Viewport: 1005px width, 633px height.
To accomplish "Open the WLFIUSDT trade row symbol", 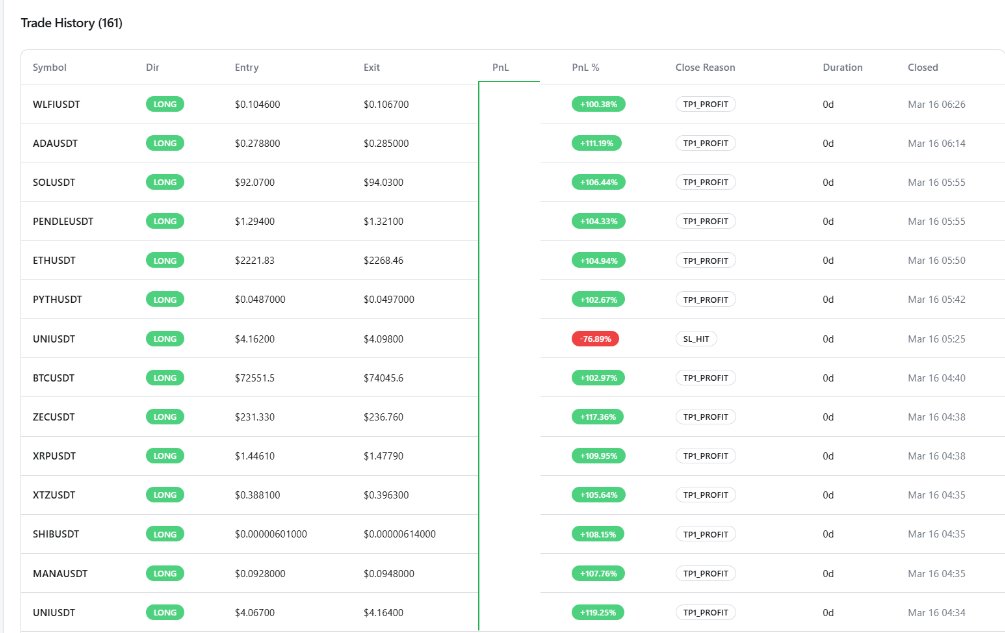I will click(x=57, y=104).
